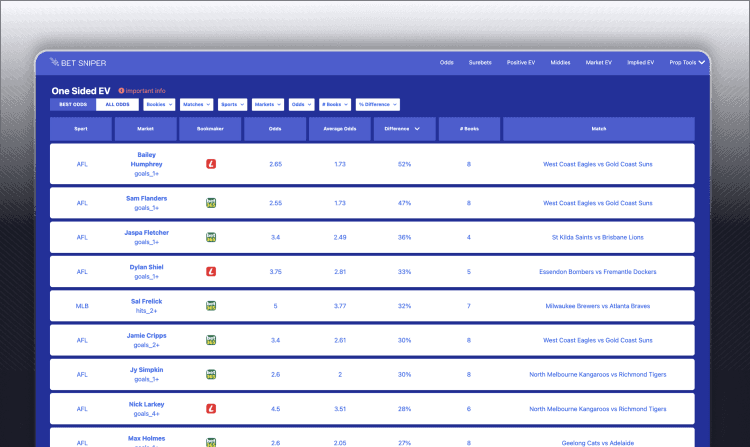
Task: Sort by the Market column header
Action: point(145,129)
